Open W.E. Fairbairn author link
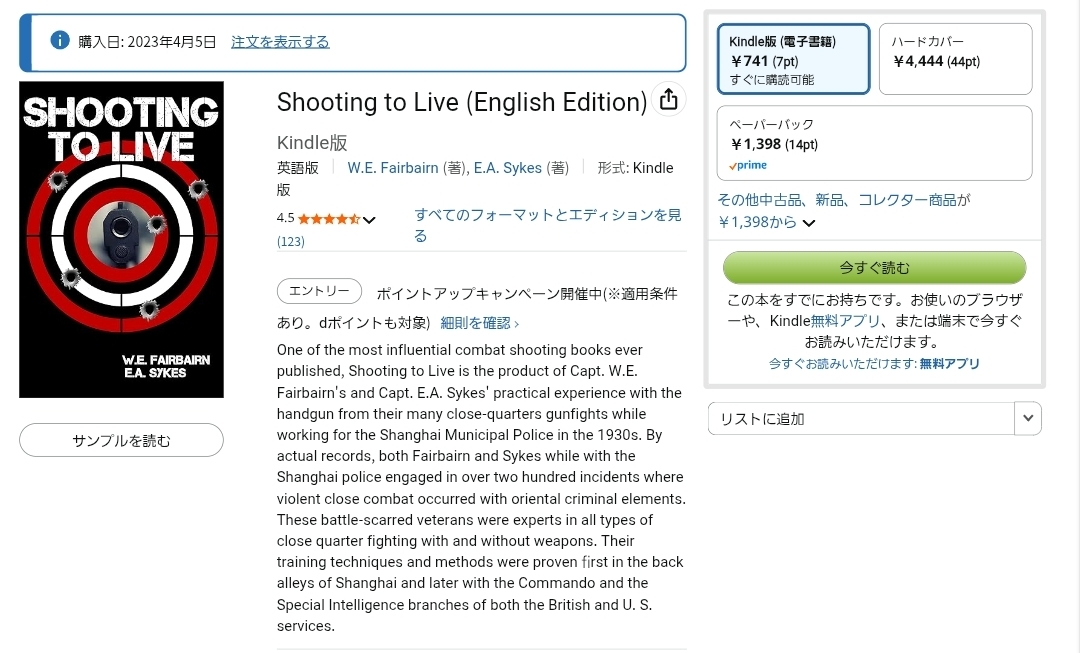The width and height of the screenshot is (1080, 653). click(393, 168)
